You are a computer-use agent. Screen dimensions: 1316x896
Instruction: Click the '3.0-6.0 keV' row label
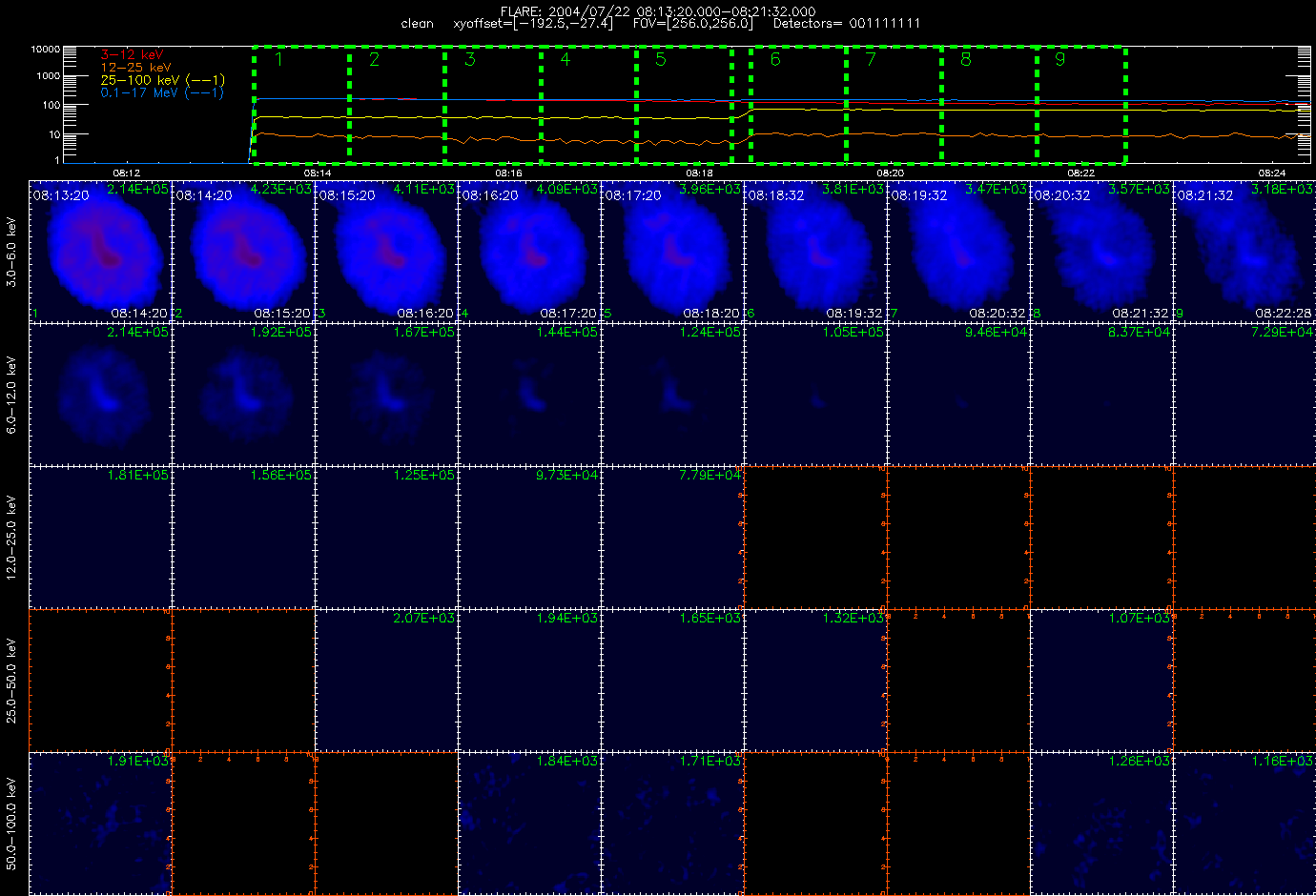[11, 252]
